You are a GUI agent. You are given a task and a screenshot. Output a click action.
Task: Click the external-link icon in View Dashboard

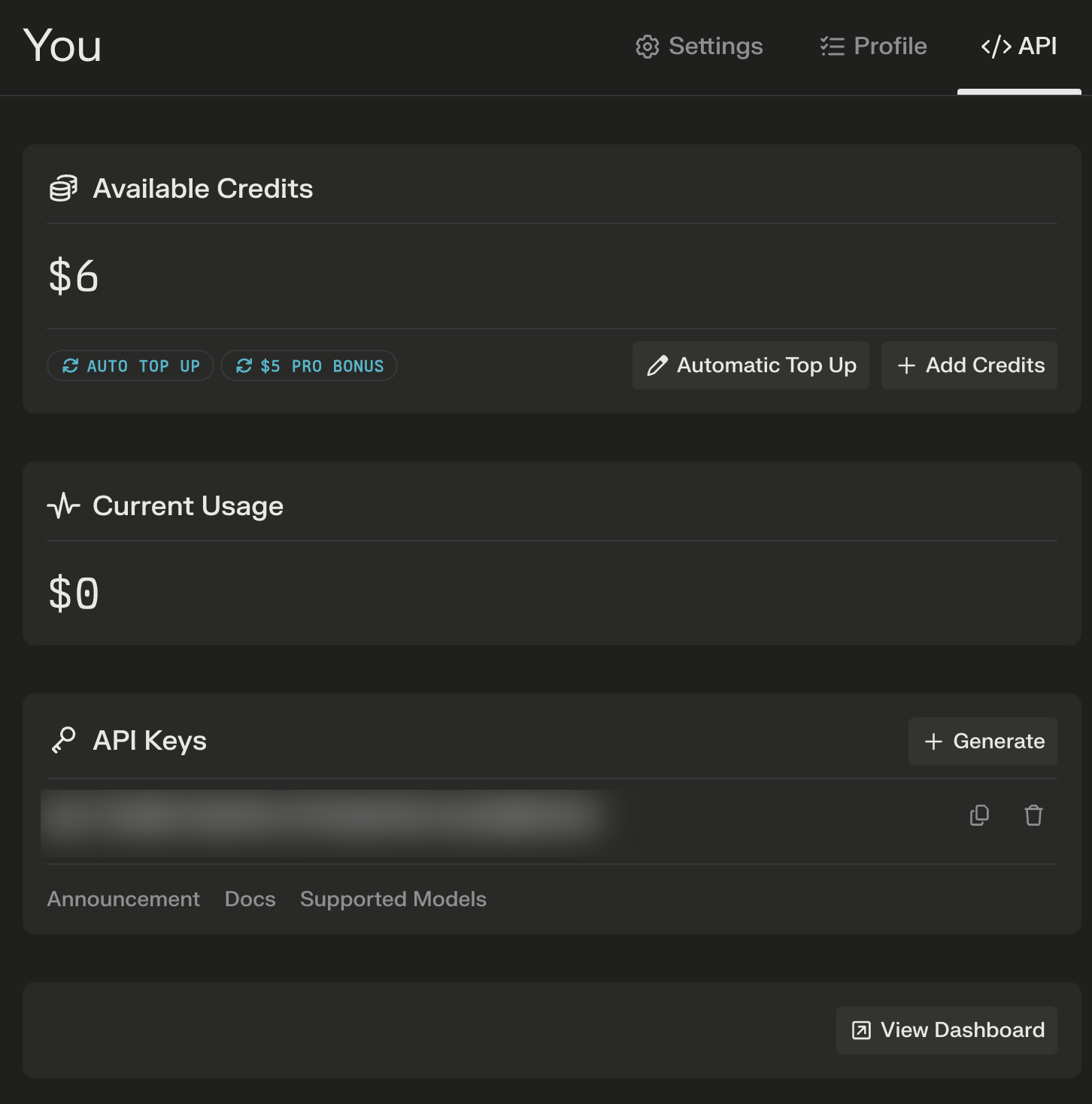coord(861,1030)
